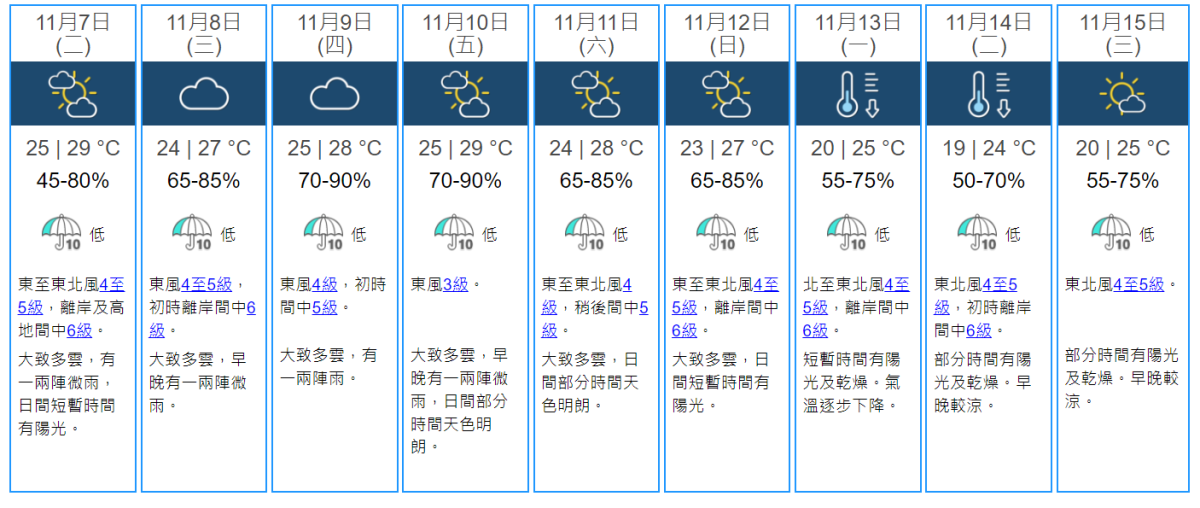Click the Nov 15 umbrella rain probability icon

(1110, 233)
